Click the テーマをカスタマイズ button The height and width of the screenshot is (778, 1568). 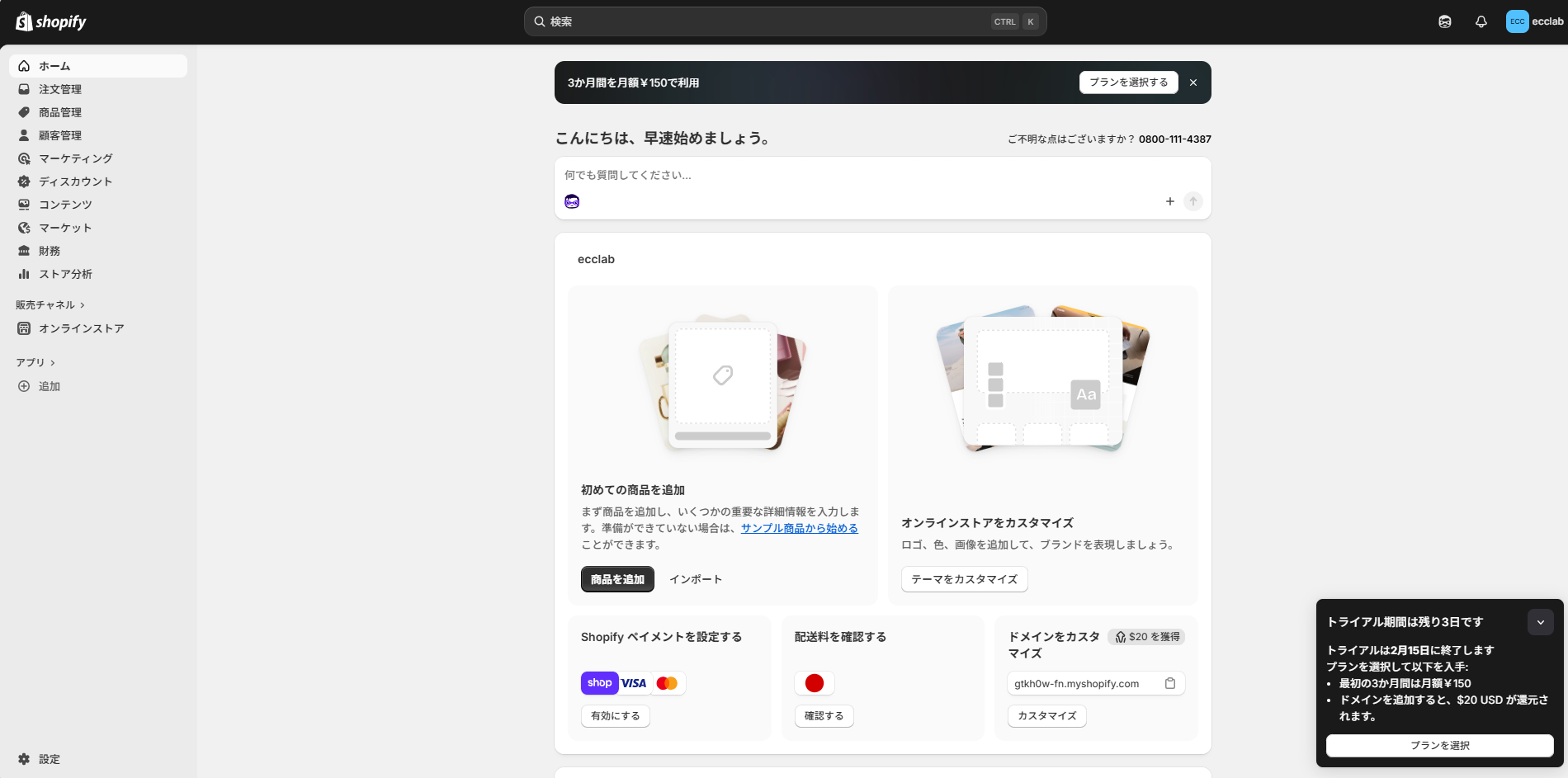964,579
